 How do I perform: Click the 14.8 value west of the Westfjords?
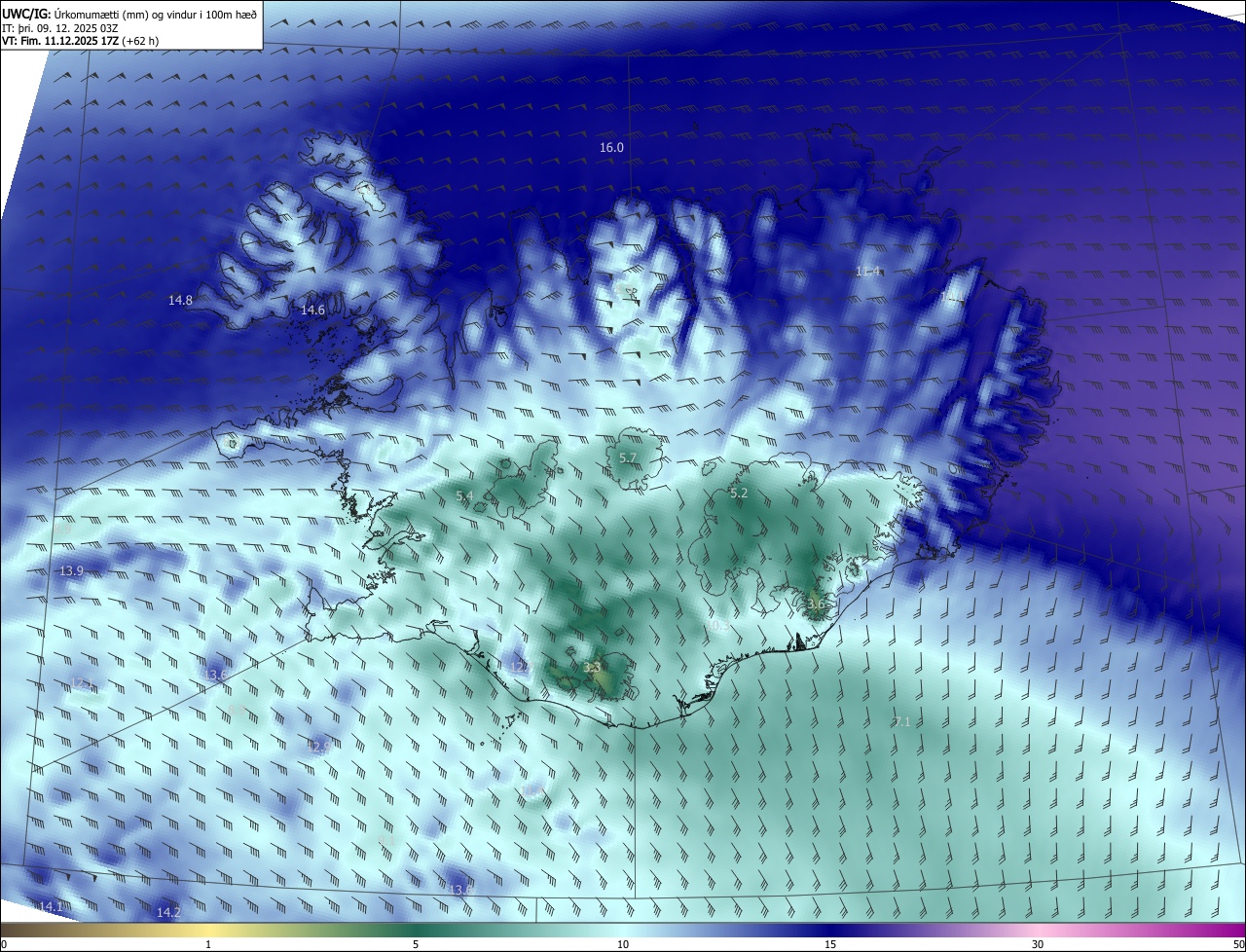coord(180,300)
